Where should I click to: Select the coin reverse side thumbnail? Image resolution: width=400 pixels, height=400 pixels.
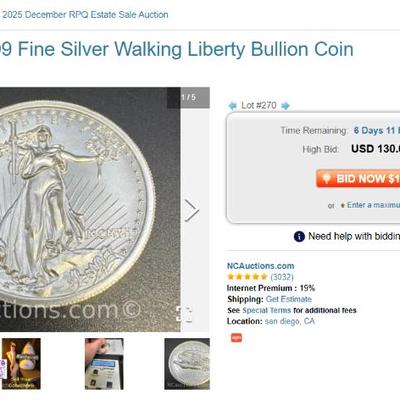point(187,364)
